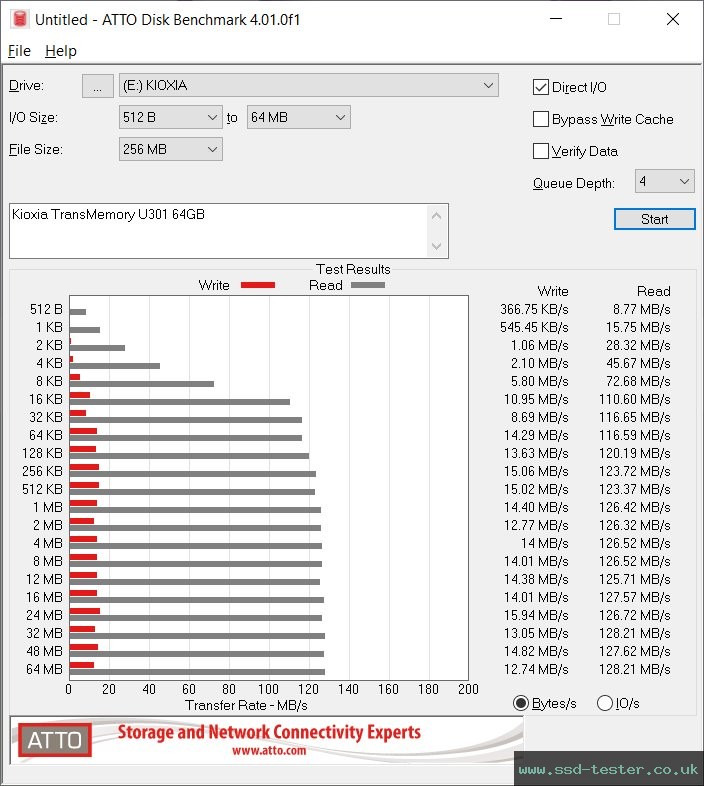This screenshot has width=704, height=786.
Task: Expand the (E:) KIOXIA drive dropdown
Action: 308,86
